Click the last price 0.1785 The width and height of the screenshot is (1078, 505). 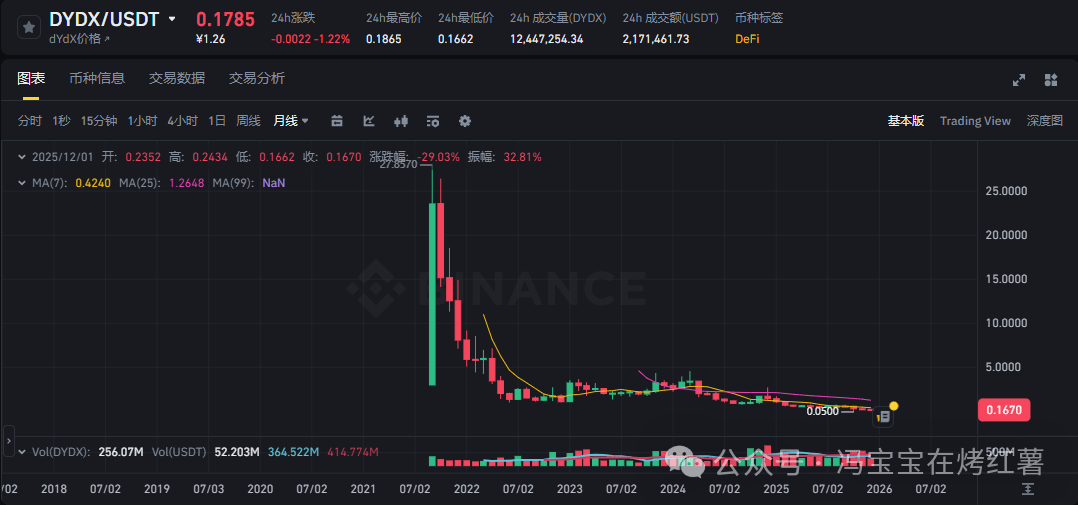click(226, 19)
